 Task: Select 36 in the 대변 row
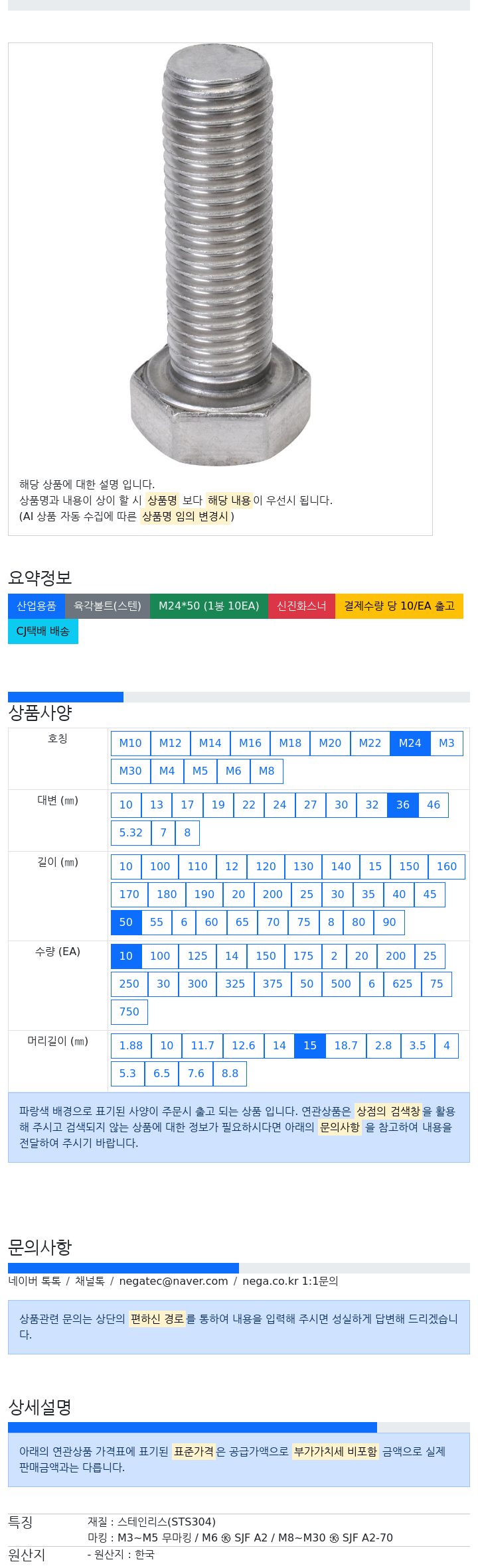pyautogui.click(x=402, y=805)
